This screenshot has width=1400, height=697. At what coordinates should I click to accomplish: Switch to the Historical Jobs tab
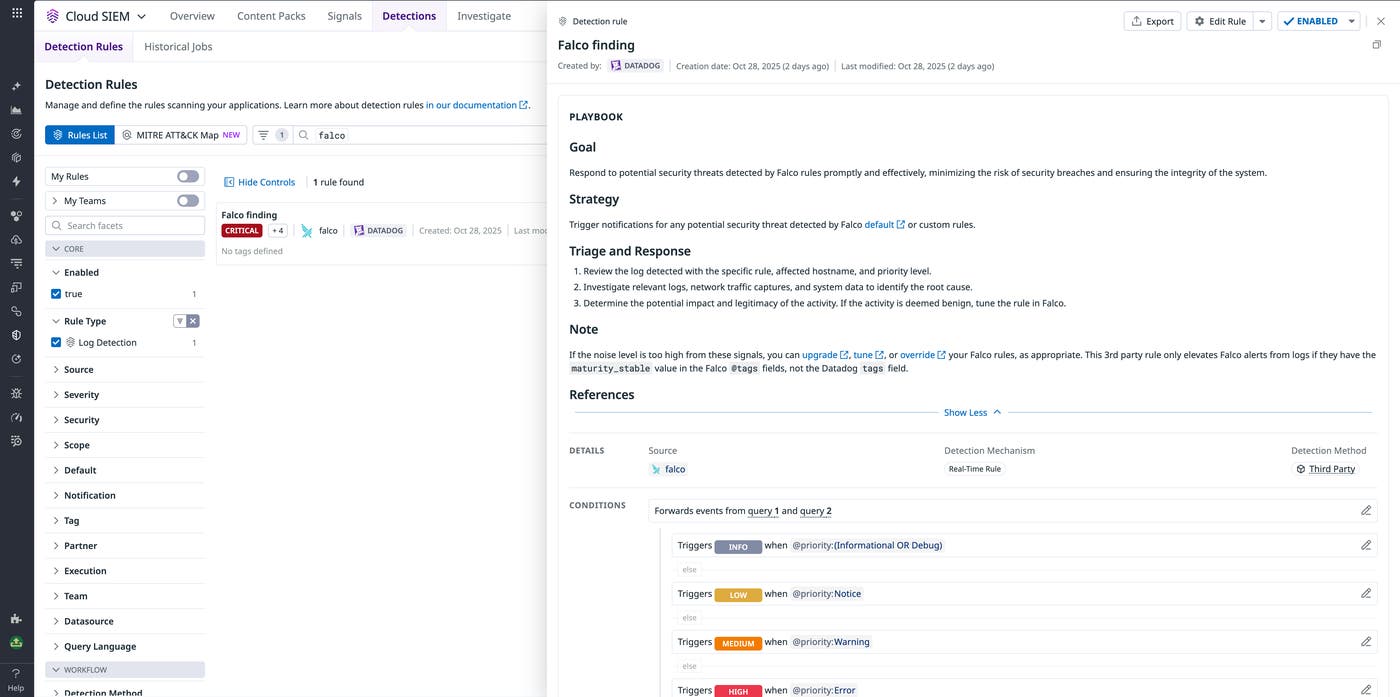(178, 46)
